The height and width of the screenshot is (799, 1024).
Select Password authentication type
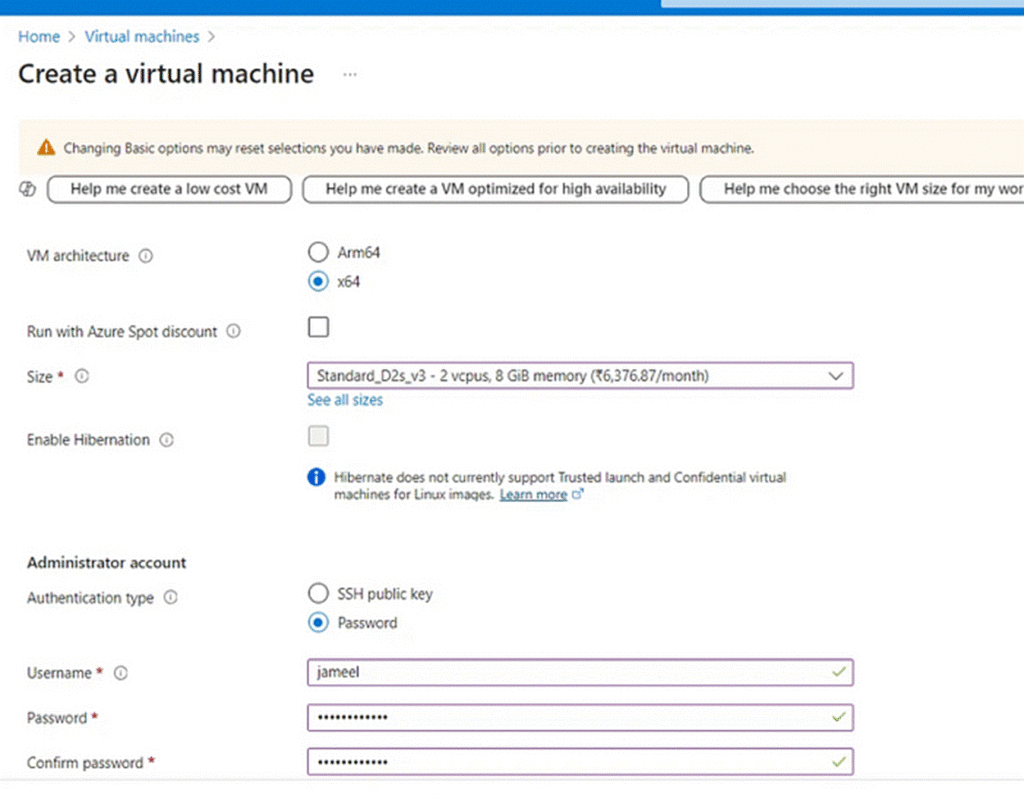318,623
